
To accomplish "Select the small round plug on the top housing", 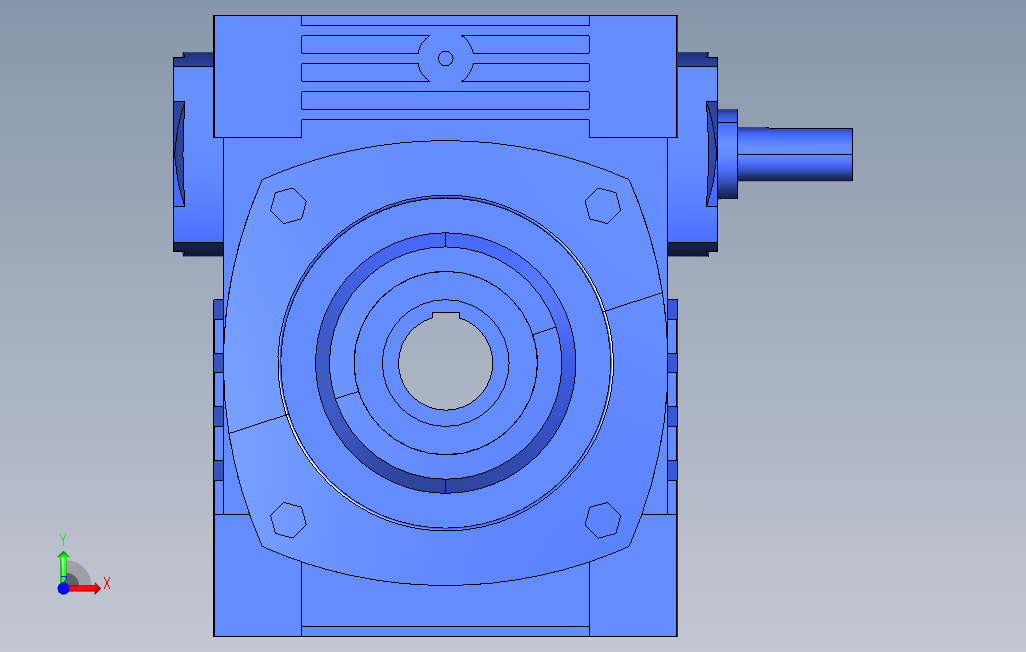I will tap(446, 59).
